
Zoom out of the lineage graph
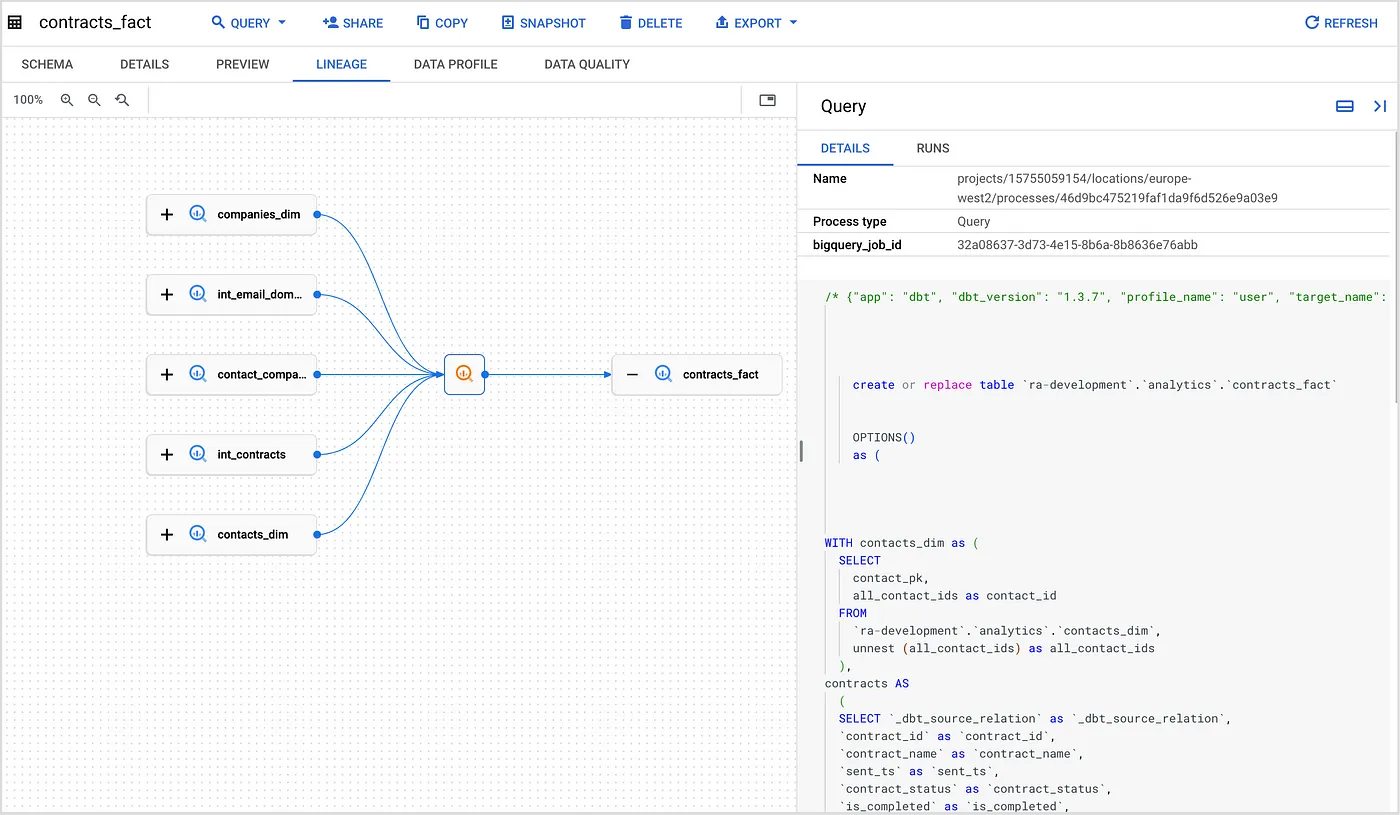pyautogui.click(x=94, y=99)
